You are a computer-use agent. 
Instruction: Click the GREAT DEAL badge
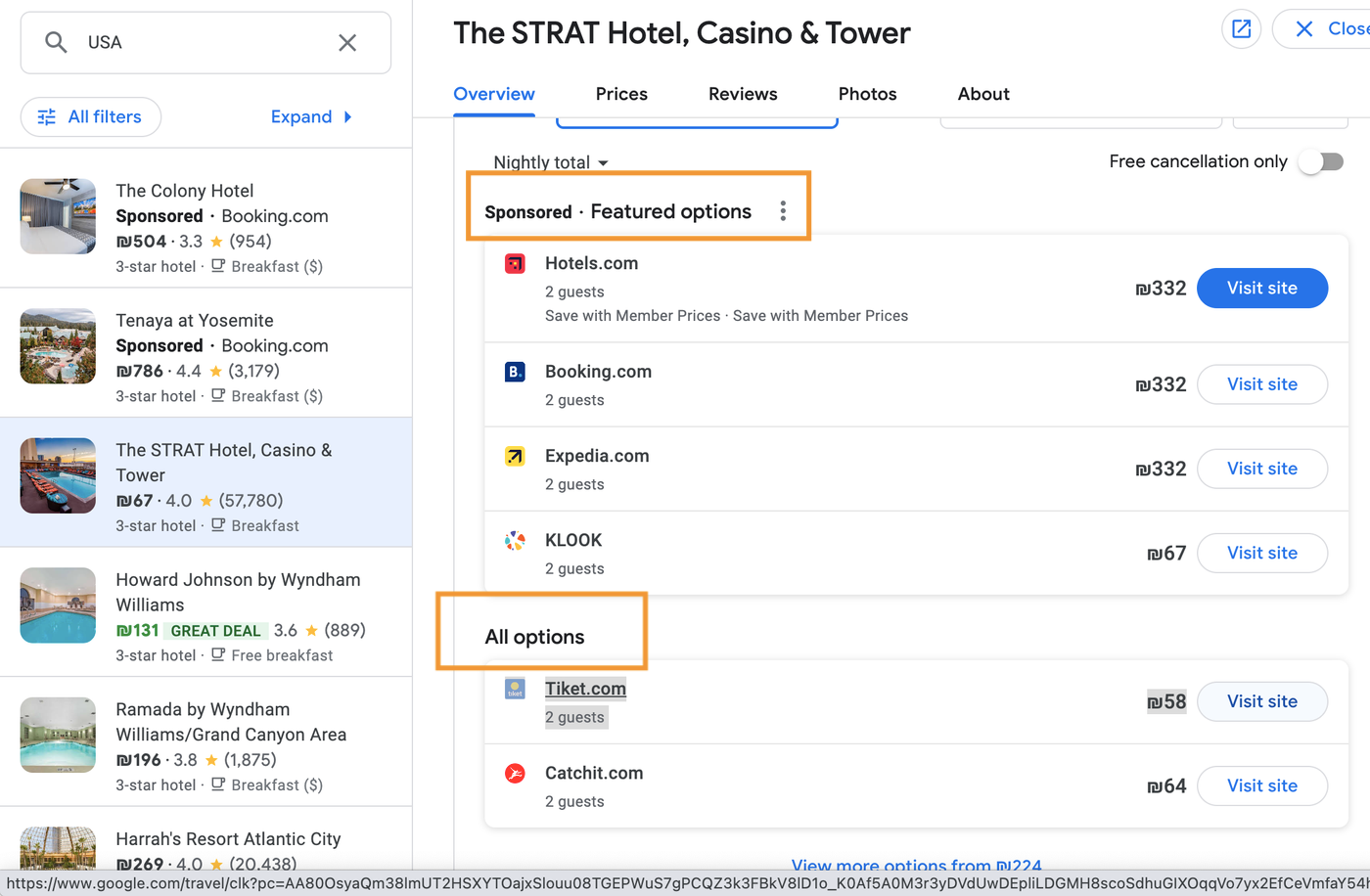(x=215, y=631)
